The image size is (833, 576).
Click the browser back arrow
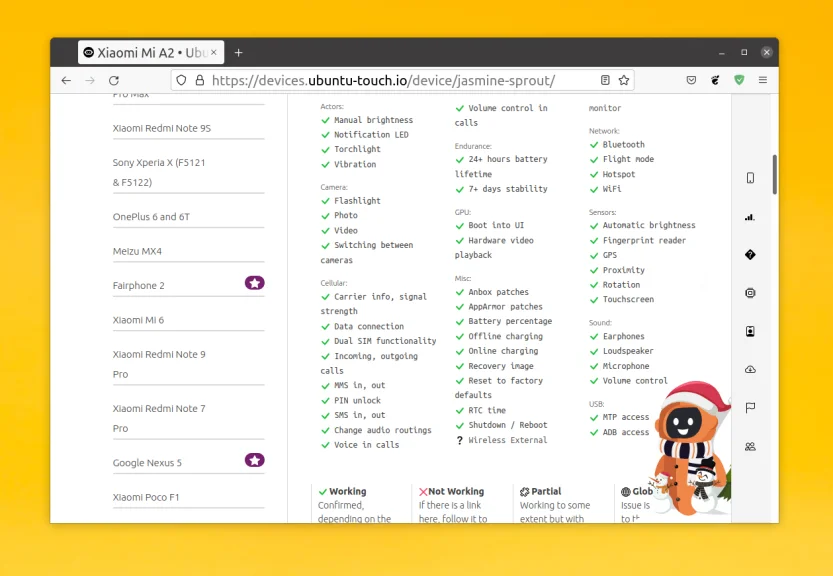66,80
